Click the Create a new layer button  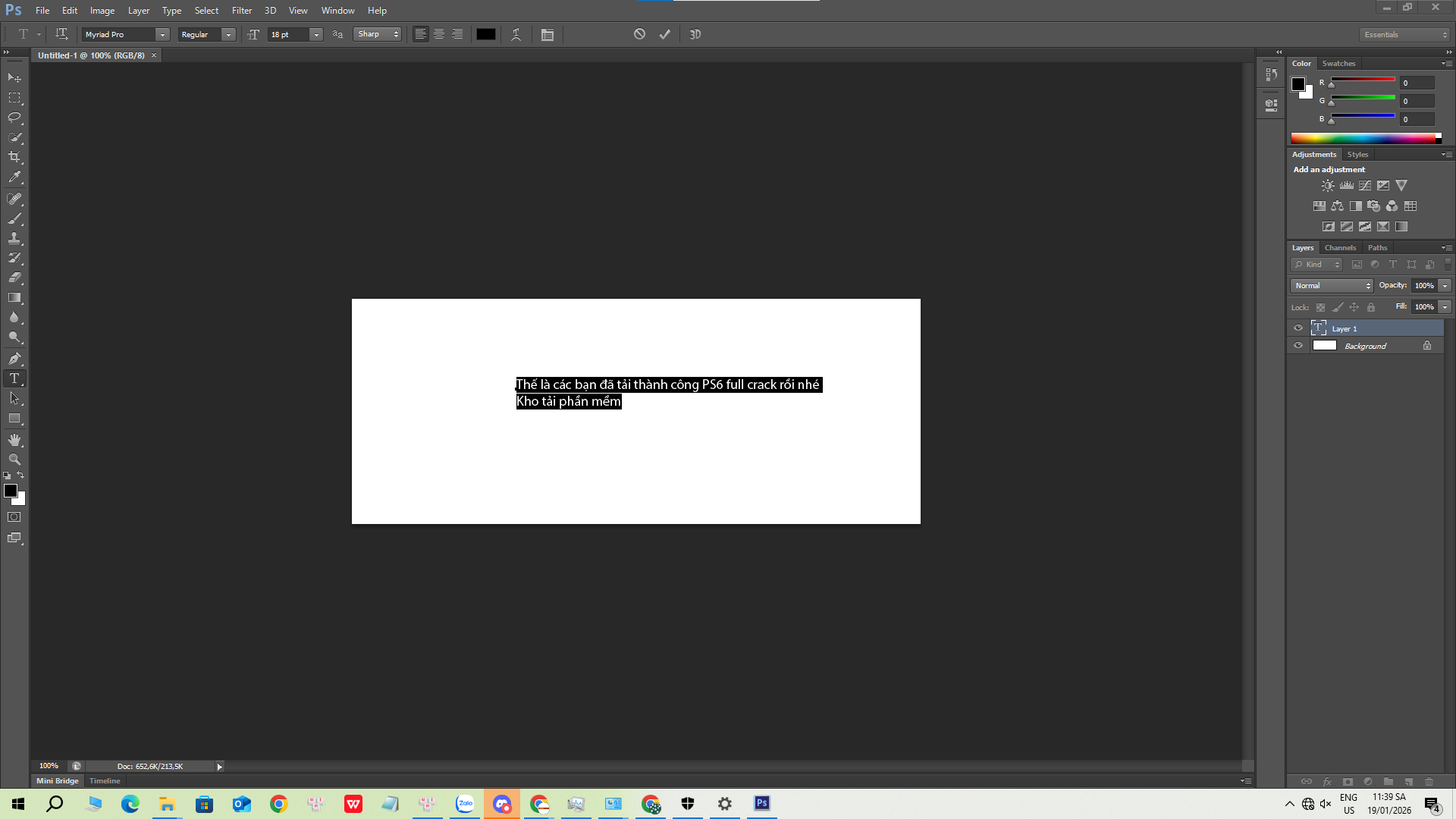pyautogui.click(x=1409, y=781)
